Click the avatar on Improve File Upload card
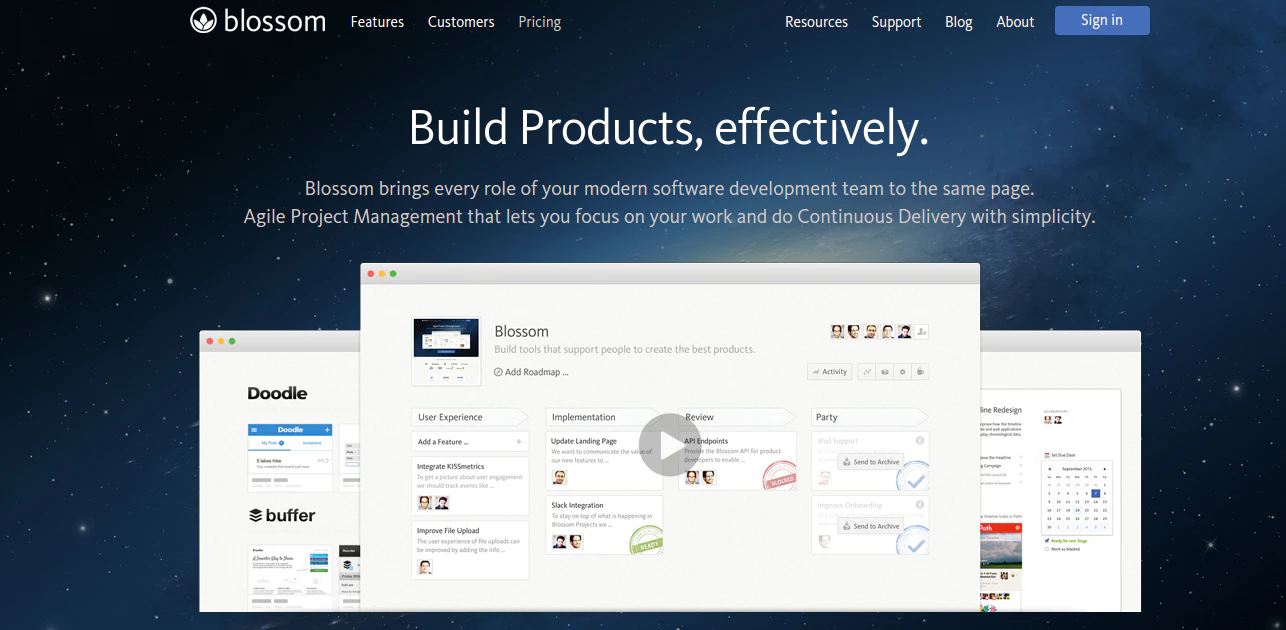1286x630 pixels. (425, 567)
